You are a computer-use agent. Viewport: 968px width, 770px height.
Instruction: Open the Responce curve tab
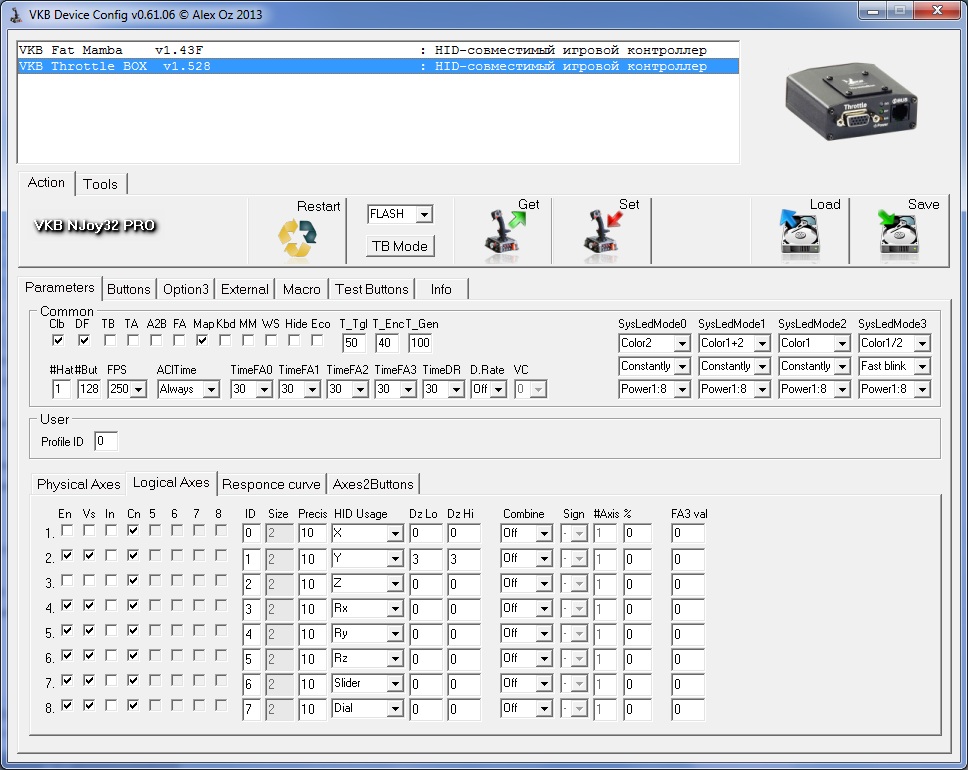[x=271, y=484]
